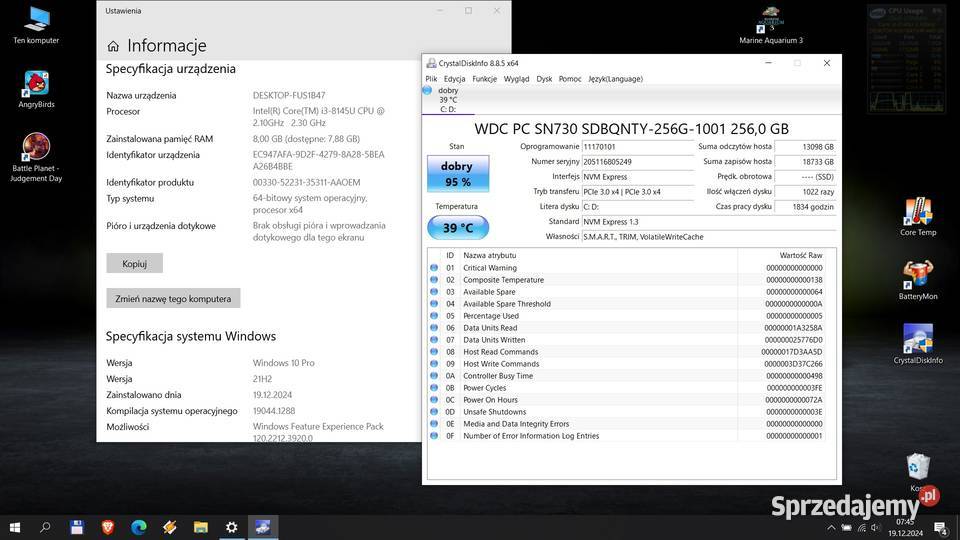
Task: Click the 39 °C temperature button
Action: [457, 228]
